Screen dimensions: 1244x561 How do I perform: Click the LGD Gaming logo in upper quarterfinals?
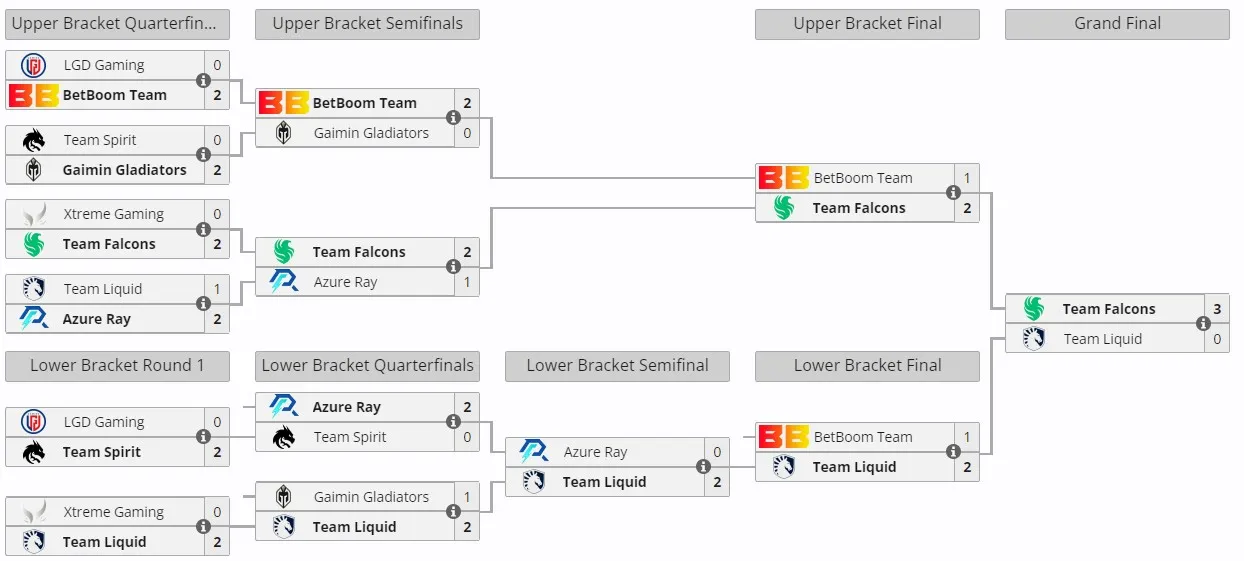33,66
